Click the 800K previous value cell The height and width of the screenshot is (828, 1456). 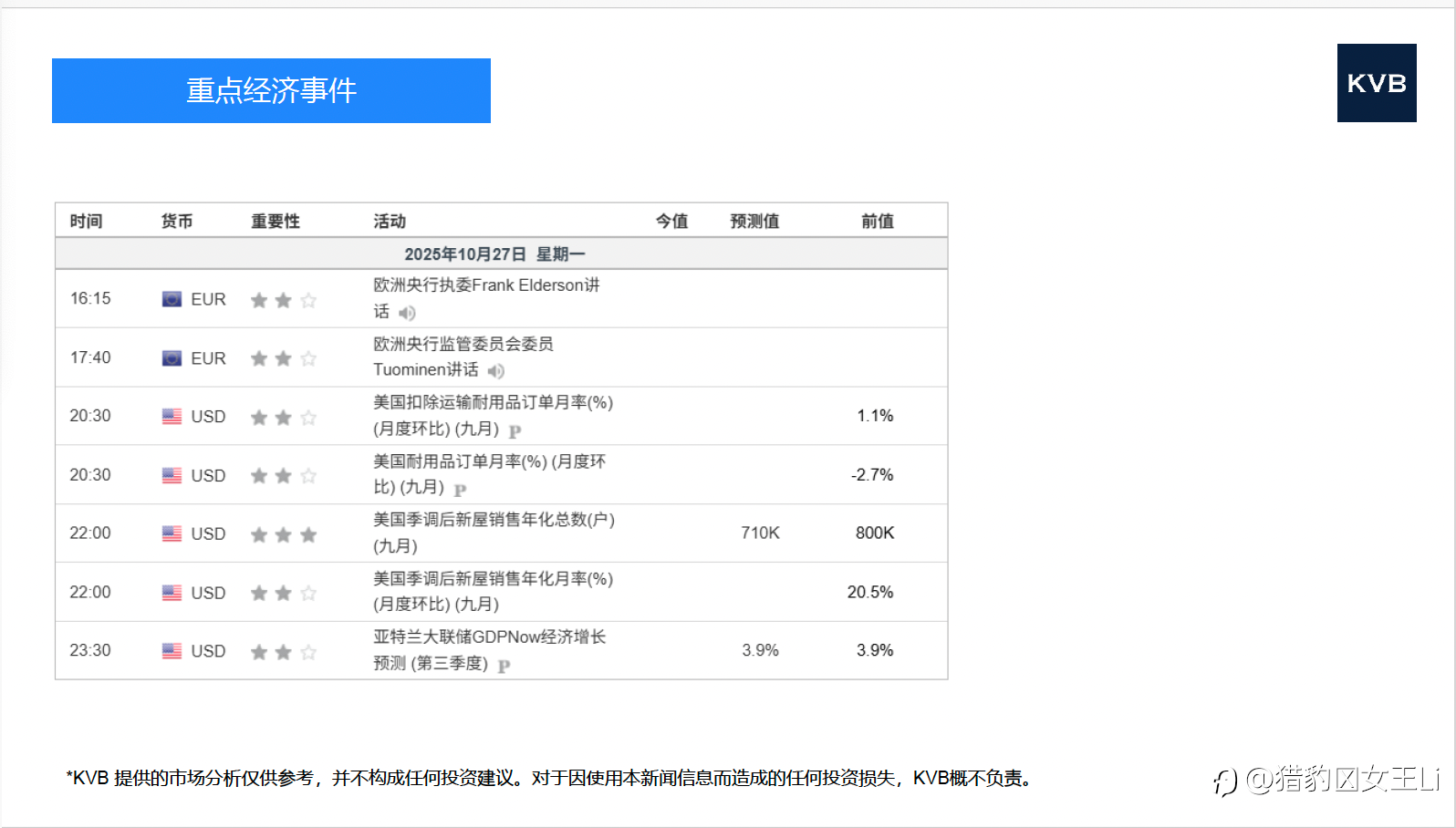[875, 533]
